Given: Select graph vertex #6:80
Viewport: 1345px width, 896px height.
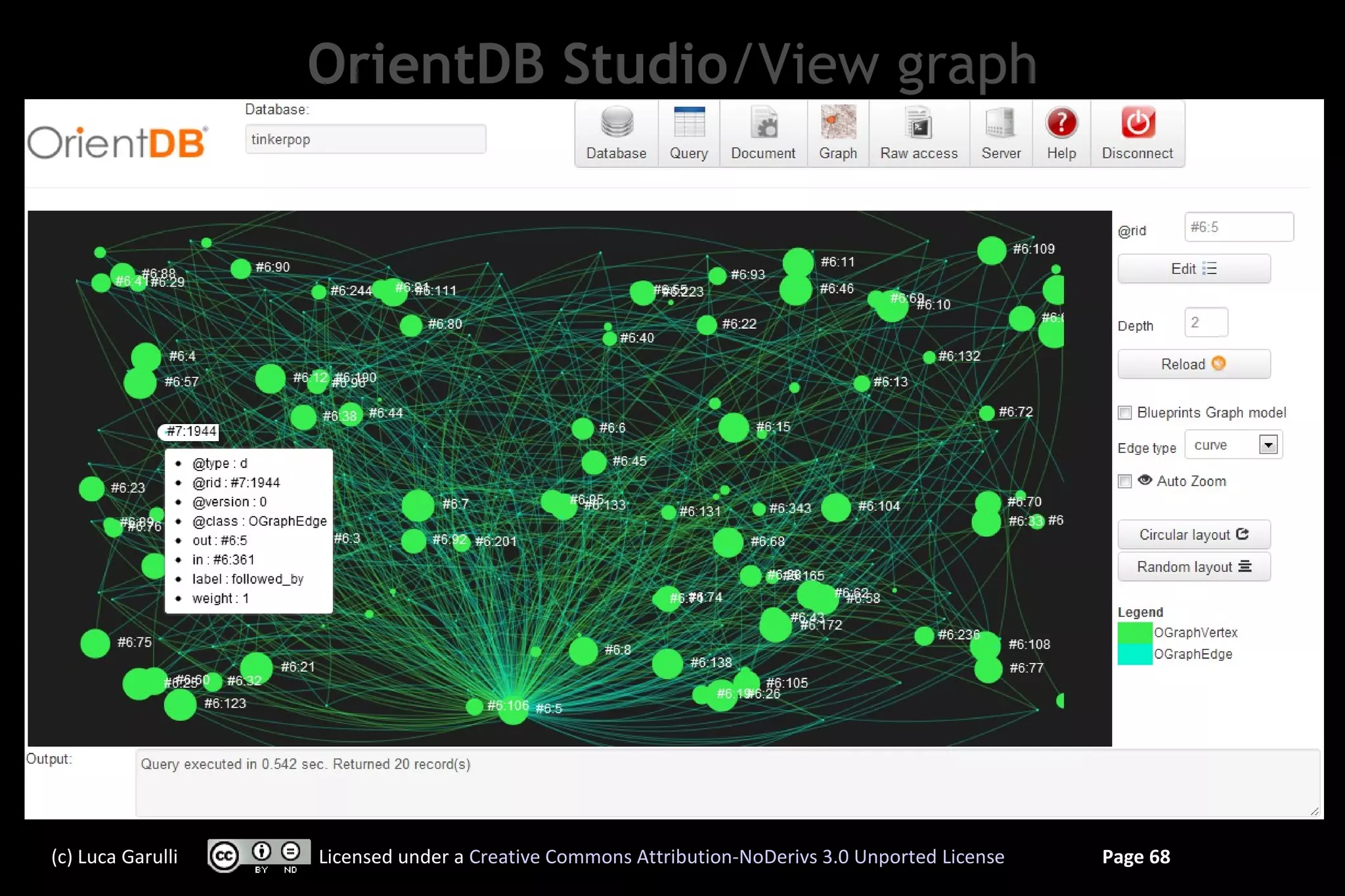Looking at the screenshot, I should [x=411, y=325].
